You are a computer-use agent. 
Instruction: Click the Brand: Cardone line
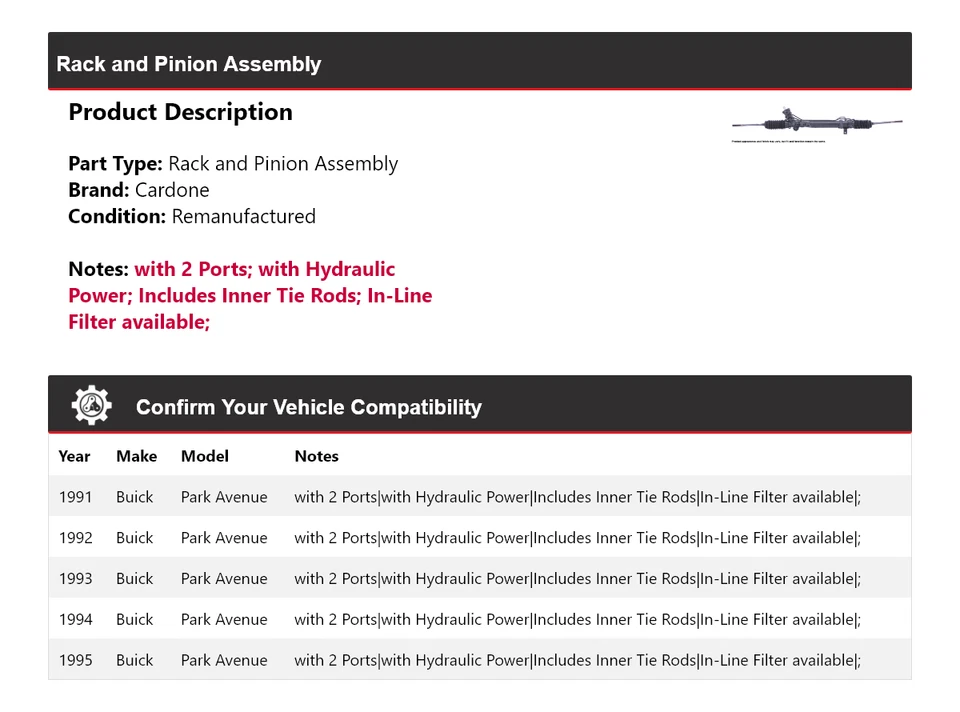point(139,190)
